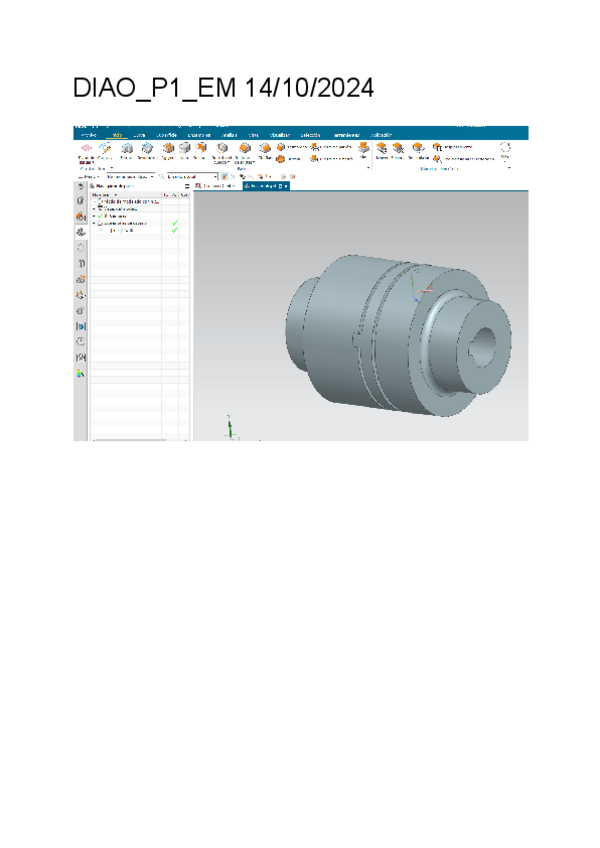Click the clock icon in left sidebar

pos(81,341)
